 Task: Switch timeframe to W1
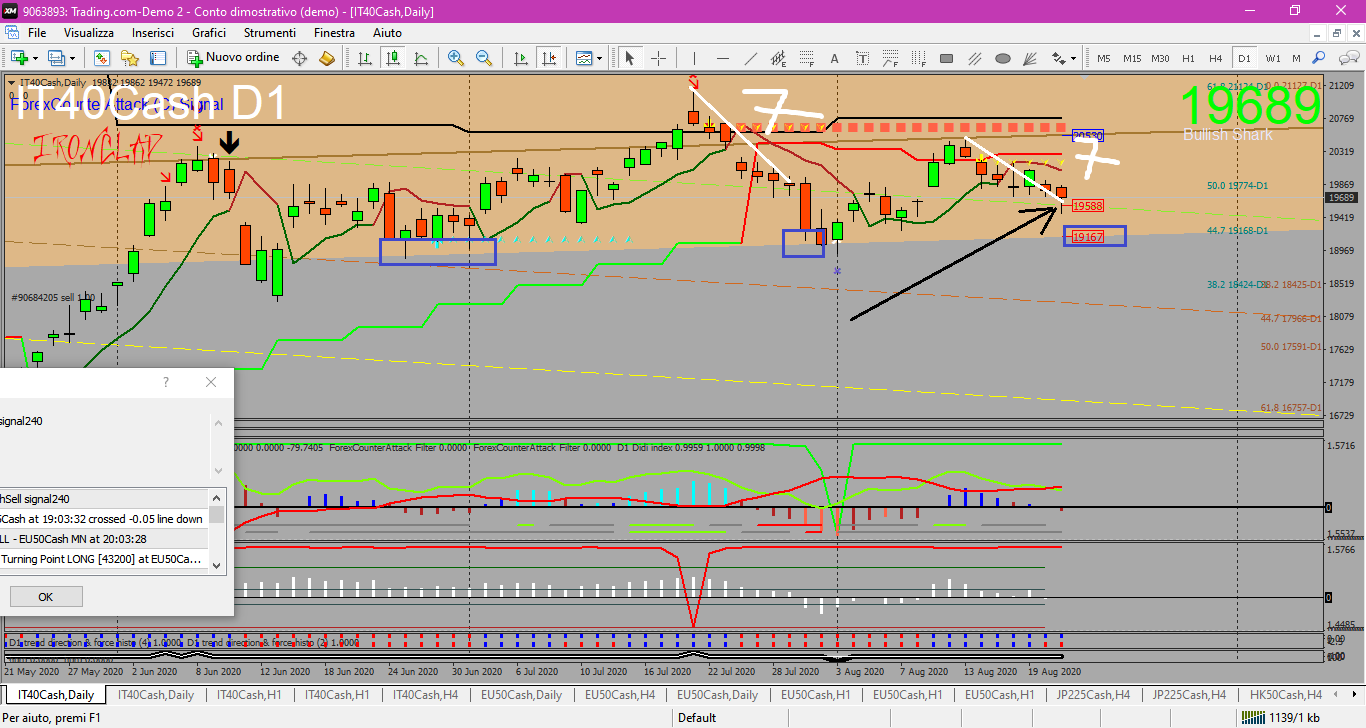[x=1273, y=58]
